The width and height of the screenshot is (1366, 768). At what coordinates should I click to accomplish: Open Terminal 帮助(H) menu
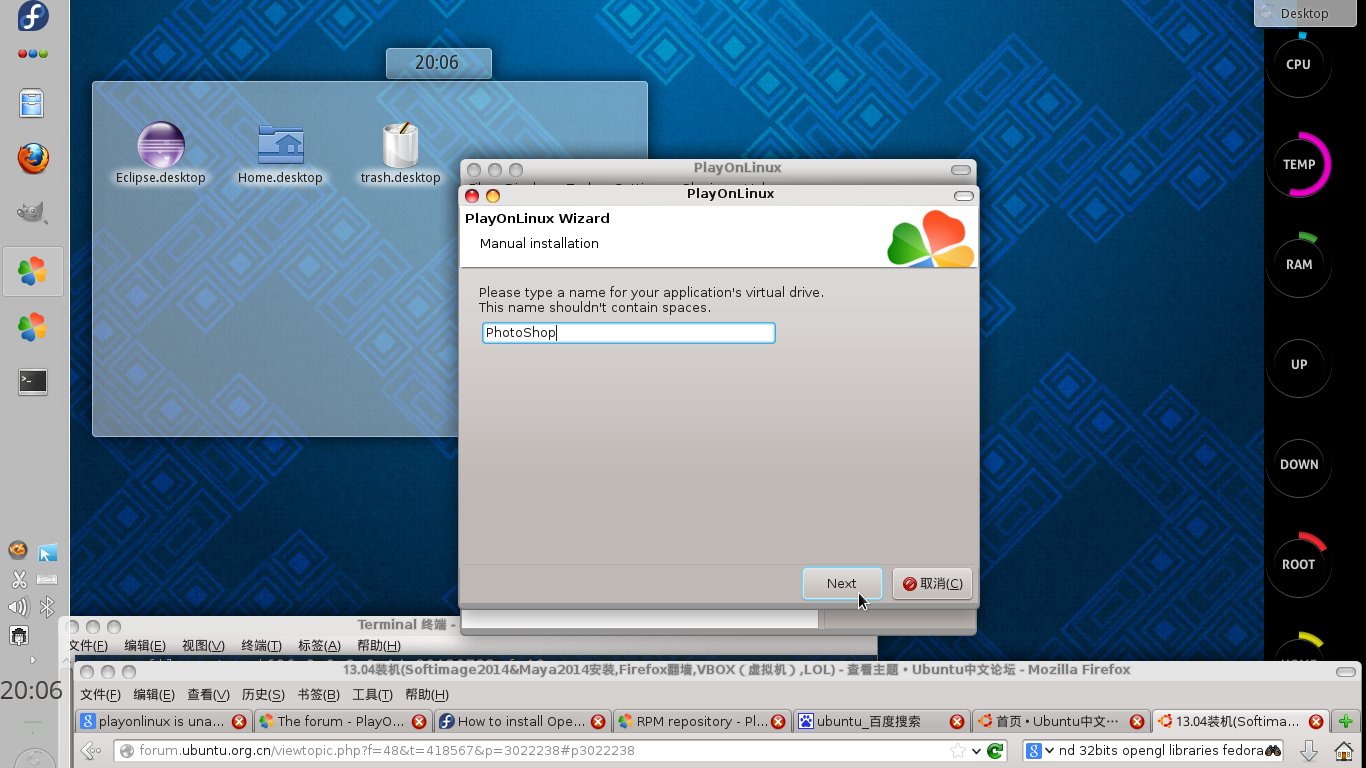(x=378, y=646)
